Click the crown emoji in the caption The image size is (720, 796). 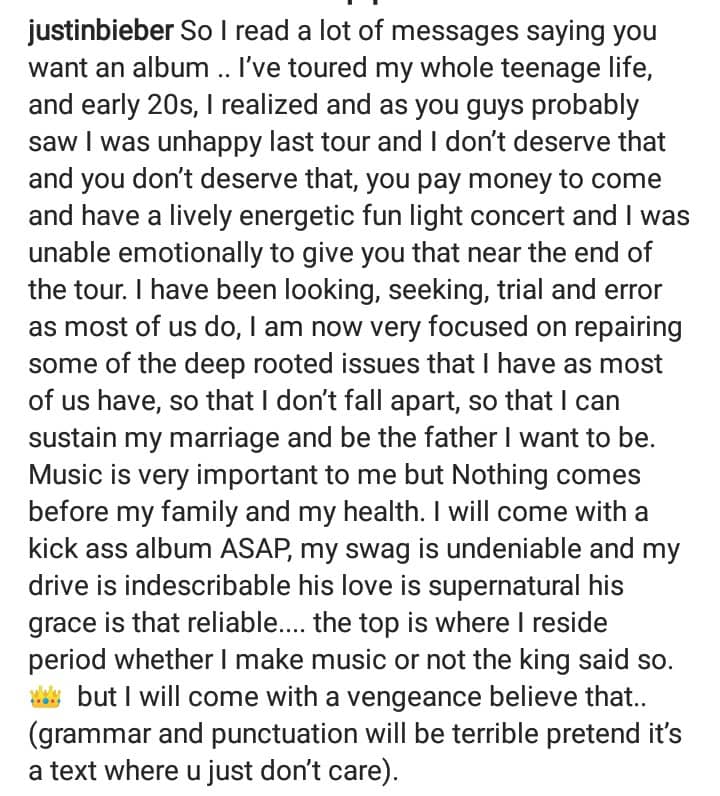[46, 697]
